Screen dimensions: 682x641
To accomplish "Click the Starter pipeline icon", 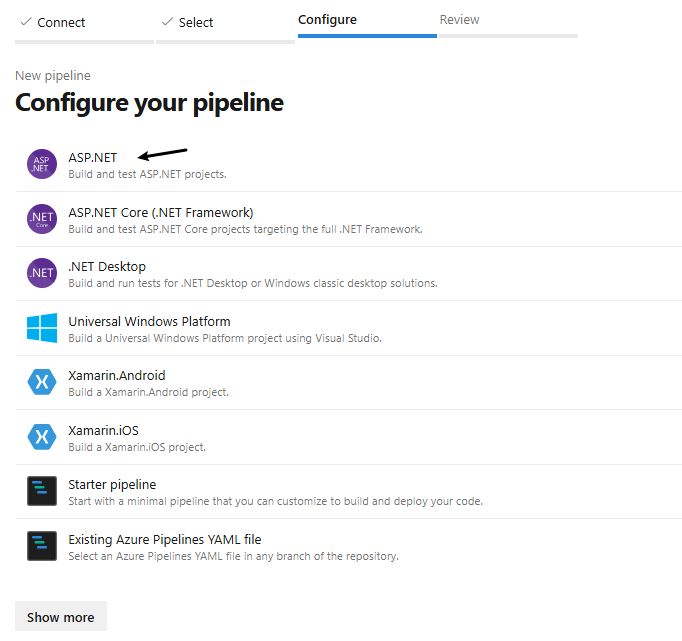I will pos(42,491).
